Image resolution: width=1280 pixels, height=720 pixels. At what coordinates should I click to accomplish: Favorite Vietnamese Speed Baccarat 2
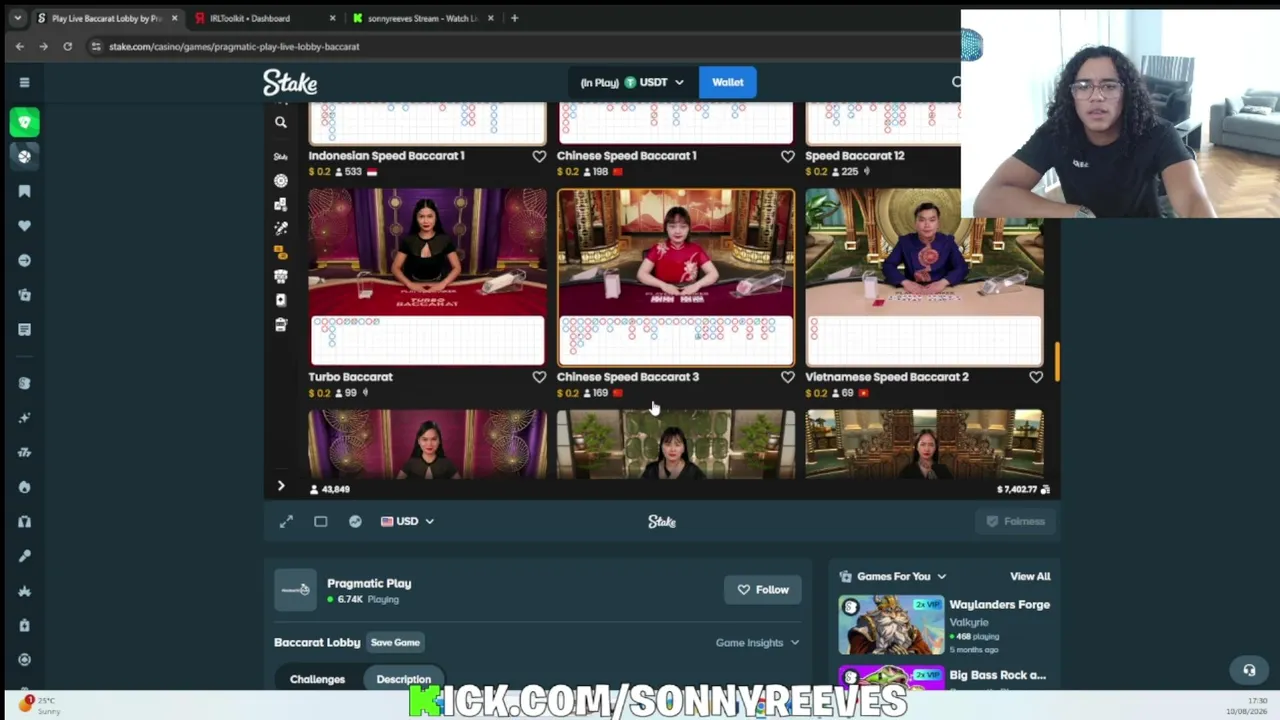point(1036,377)
